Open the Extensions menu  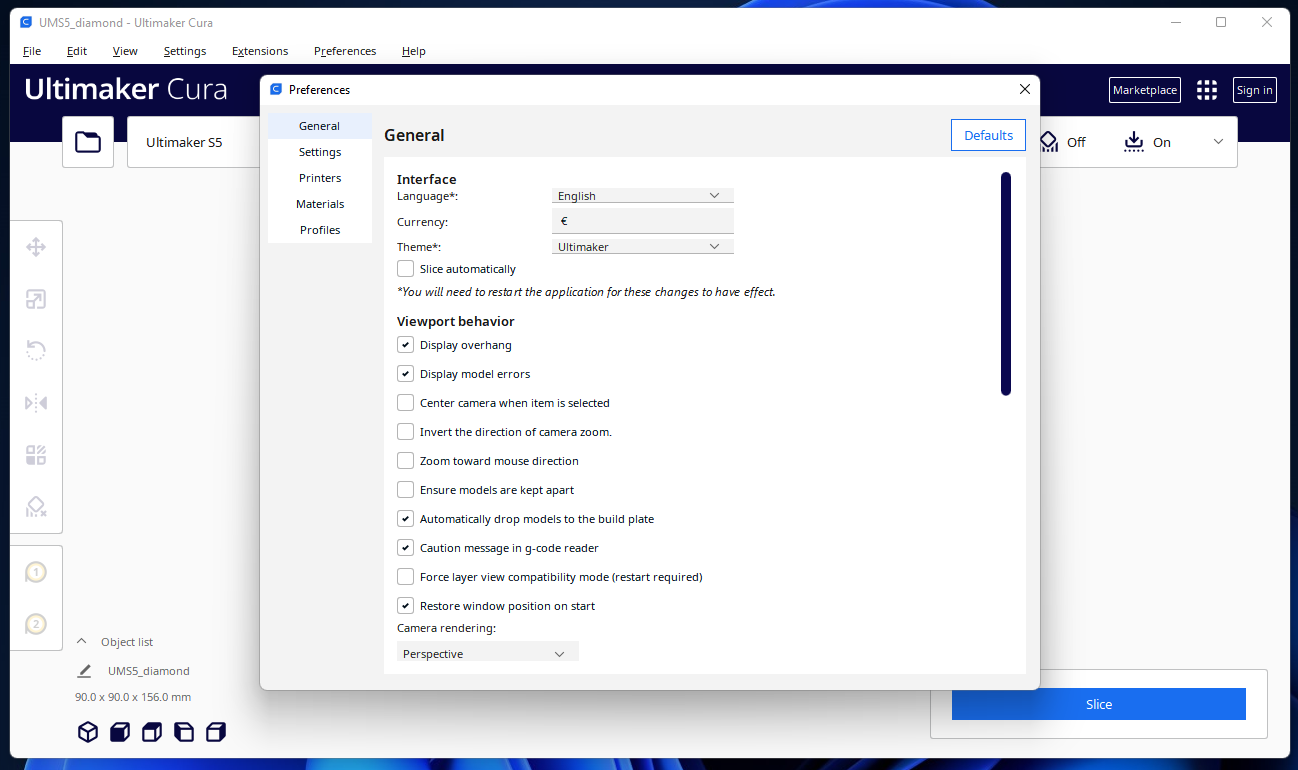(260, 51)
